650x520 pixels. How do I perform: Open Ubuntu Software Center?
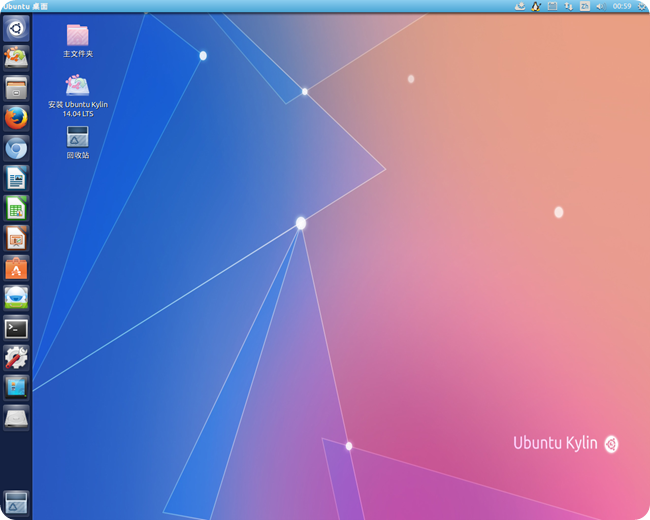coord(16,268)
